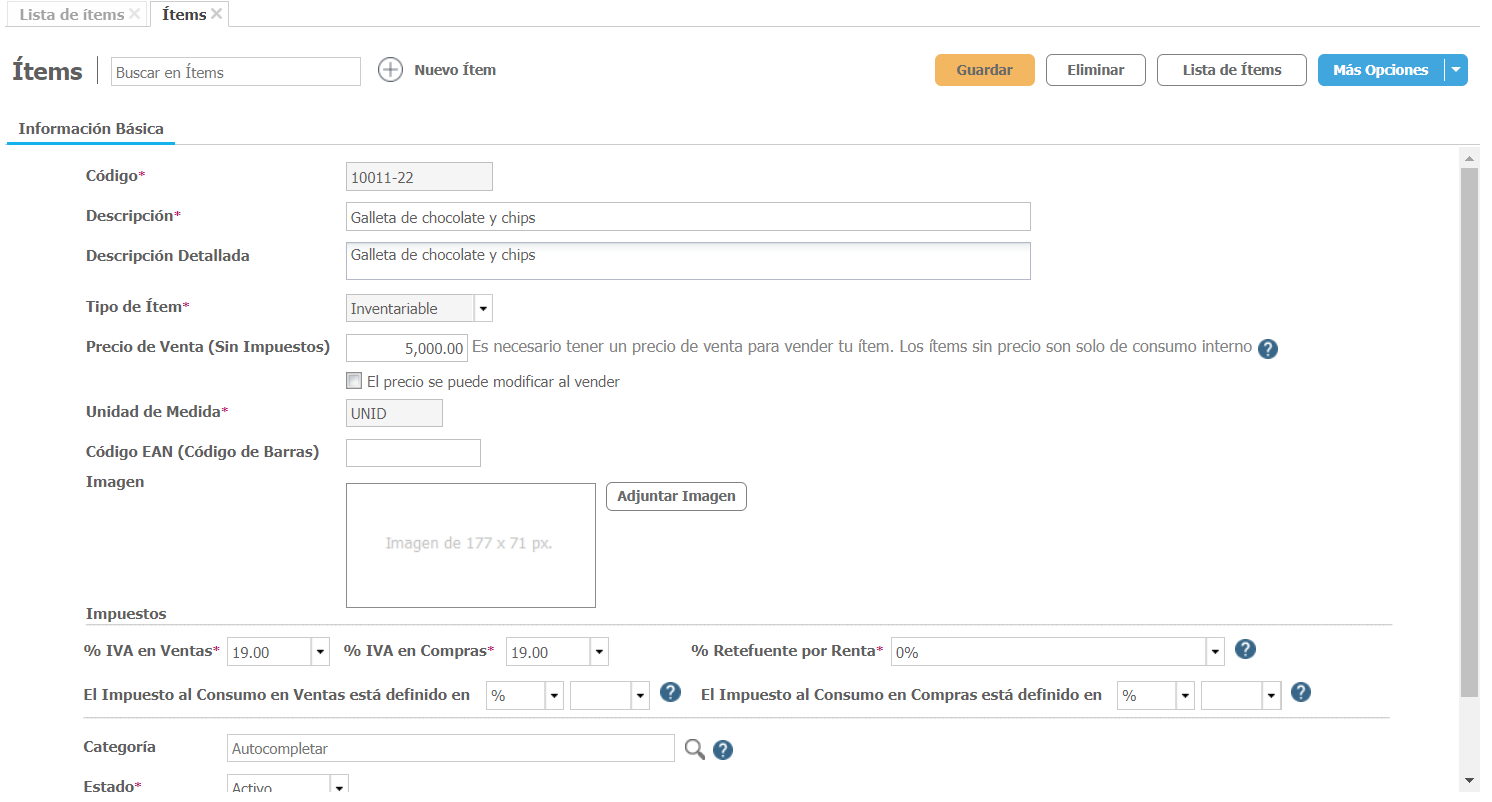Open the % Retefuente por Renta dropdown
The image size is (1492, 802).
[1216, 652]
